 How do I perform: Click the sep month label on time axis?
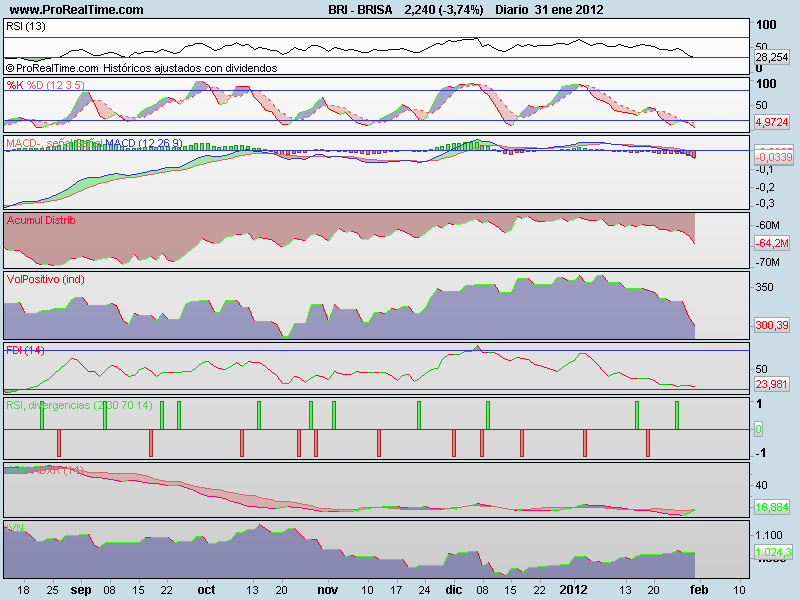click(81, 590)
